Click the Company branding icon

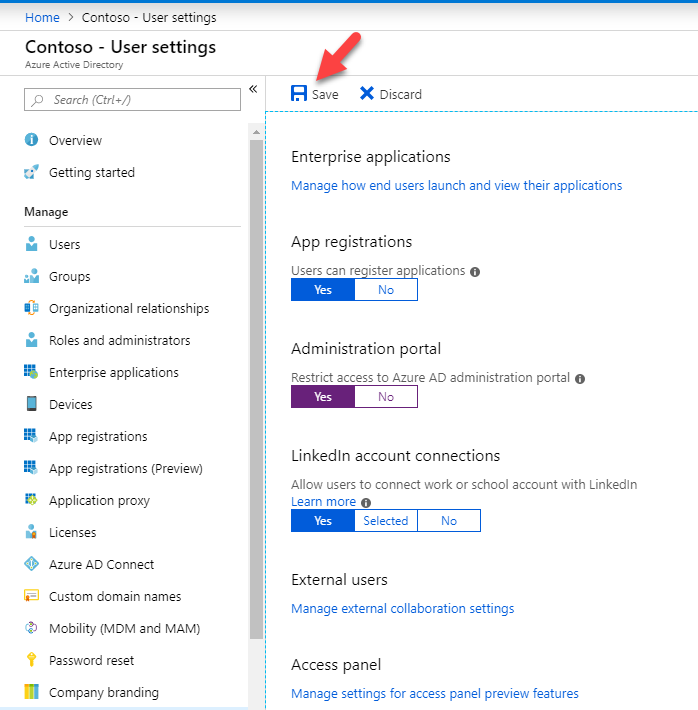point(31,692)
